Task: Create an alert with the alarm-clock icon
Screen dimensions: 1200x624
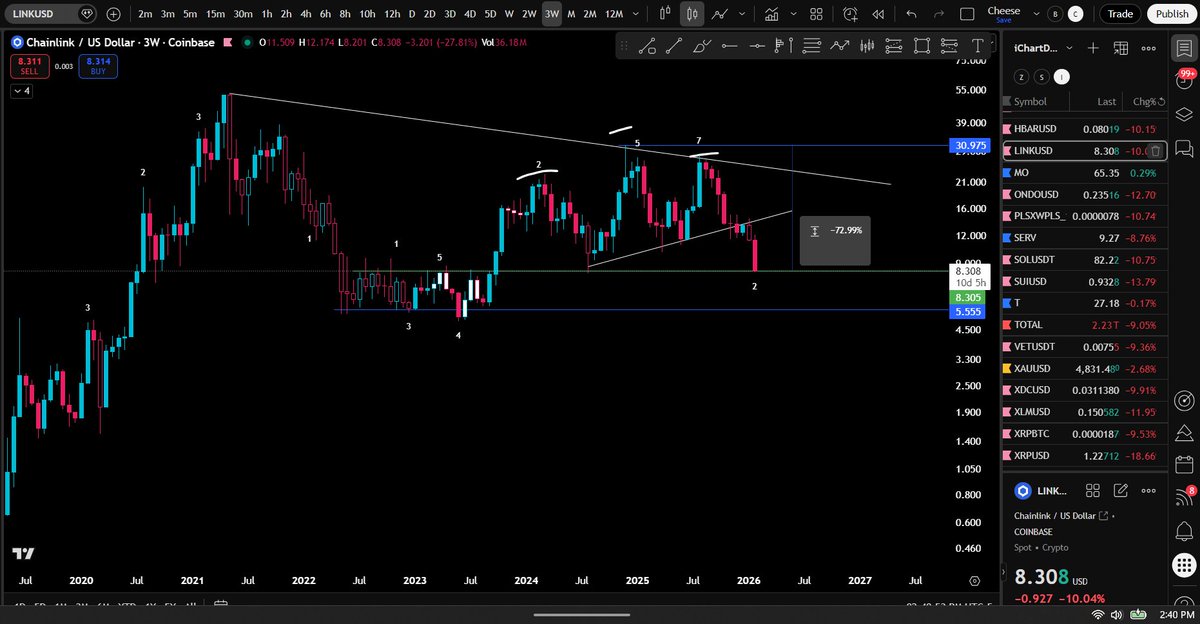Action: [x=850, y=14]
